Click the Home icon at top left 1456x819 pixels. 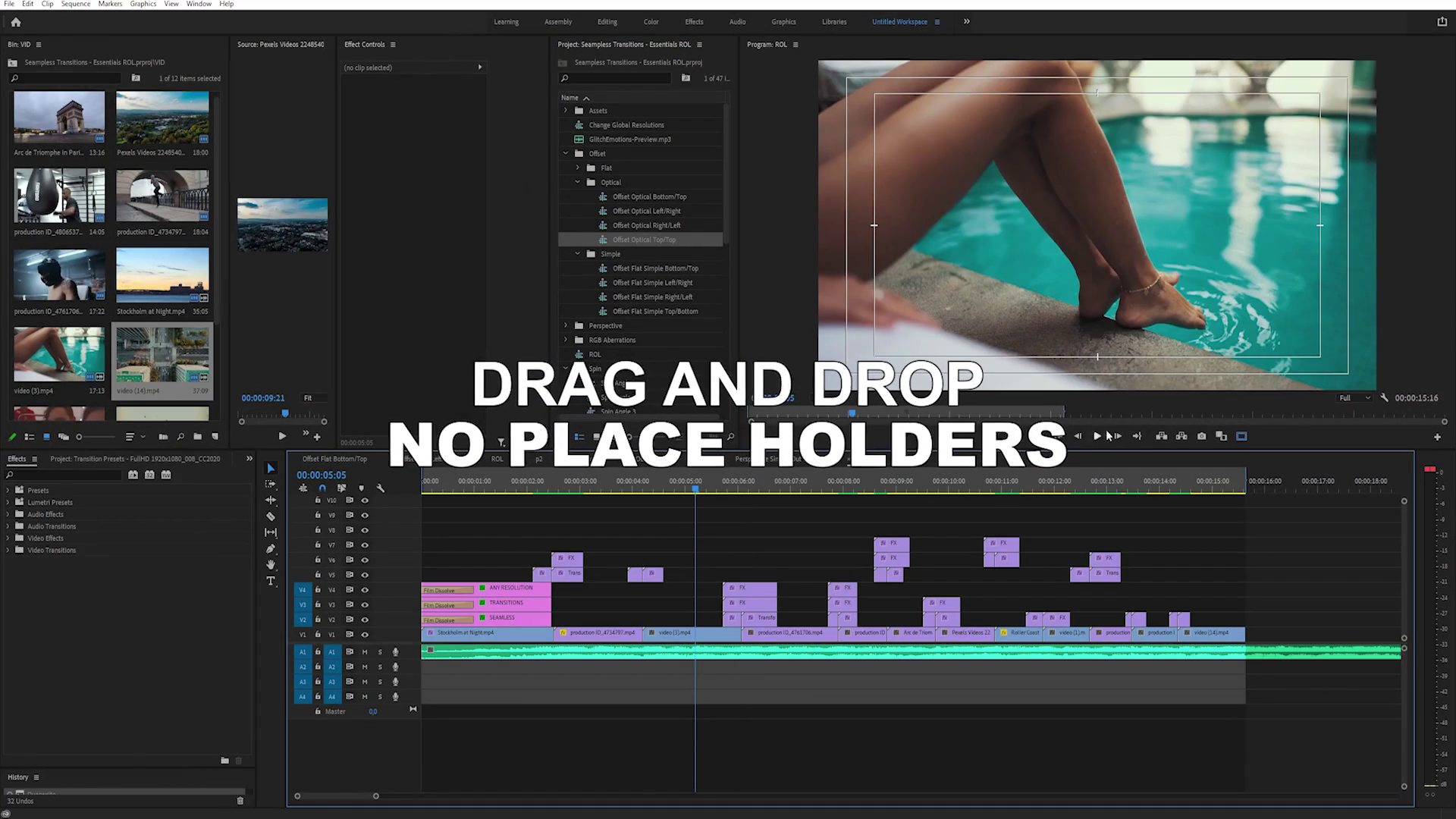(16, 22)
